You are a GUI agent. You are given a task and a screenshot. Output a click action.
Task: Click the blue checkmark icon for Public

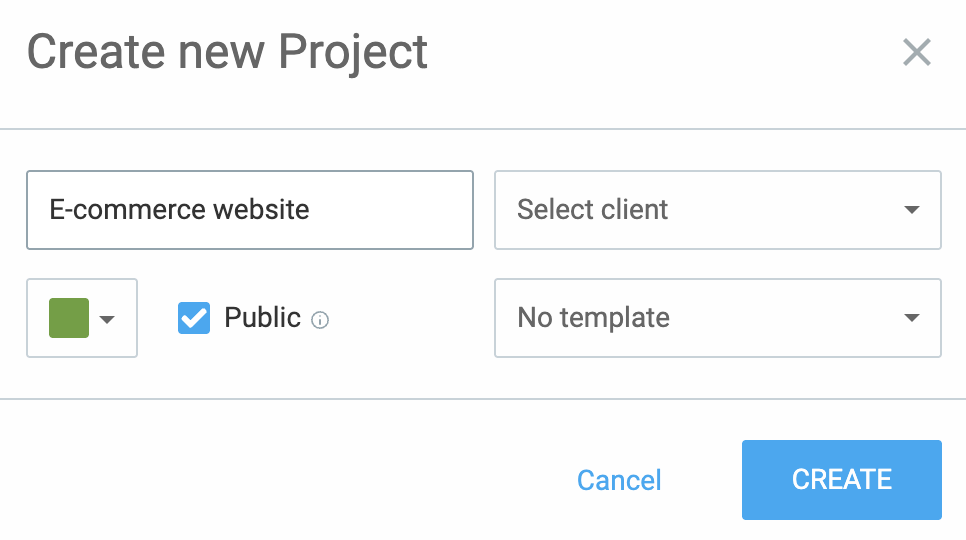pyautogui.click(x=194, y=318)
